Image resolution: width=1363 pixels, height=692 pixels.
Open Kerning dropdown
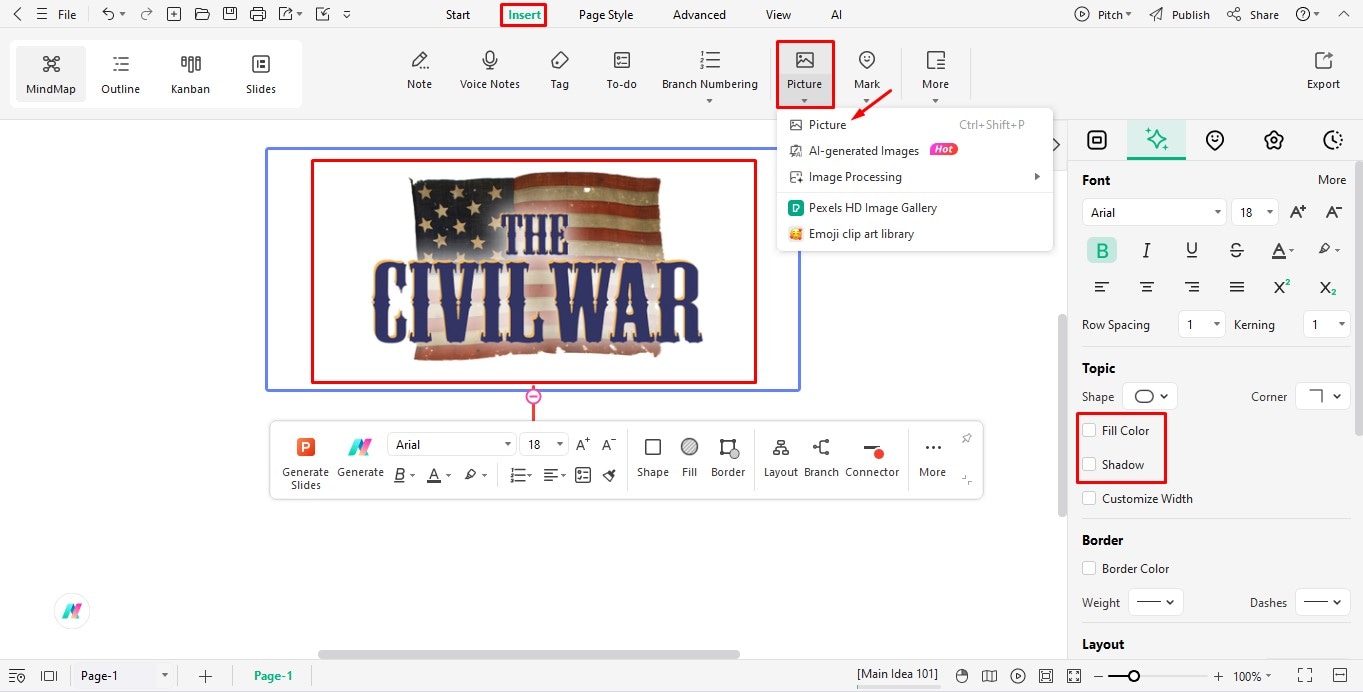[1327, 324]
